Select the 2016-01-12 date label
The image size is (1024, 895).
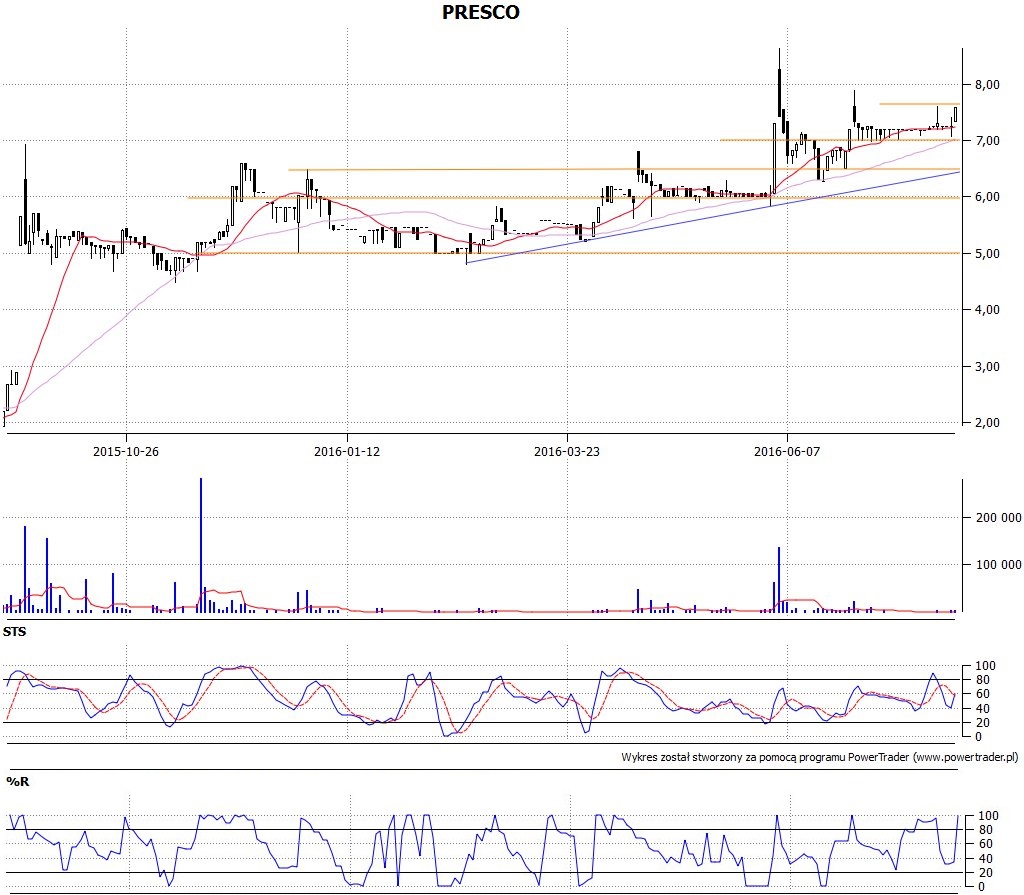[347, 451]
